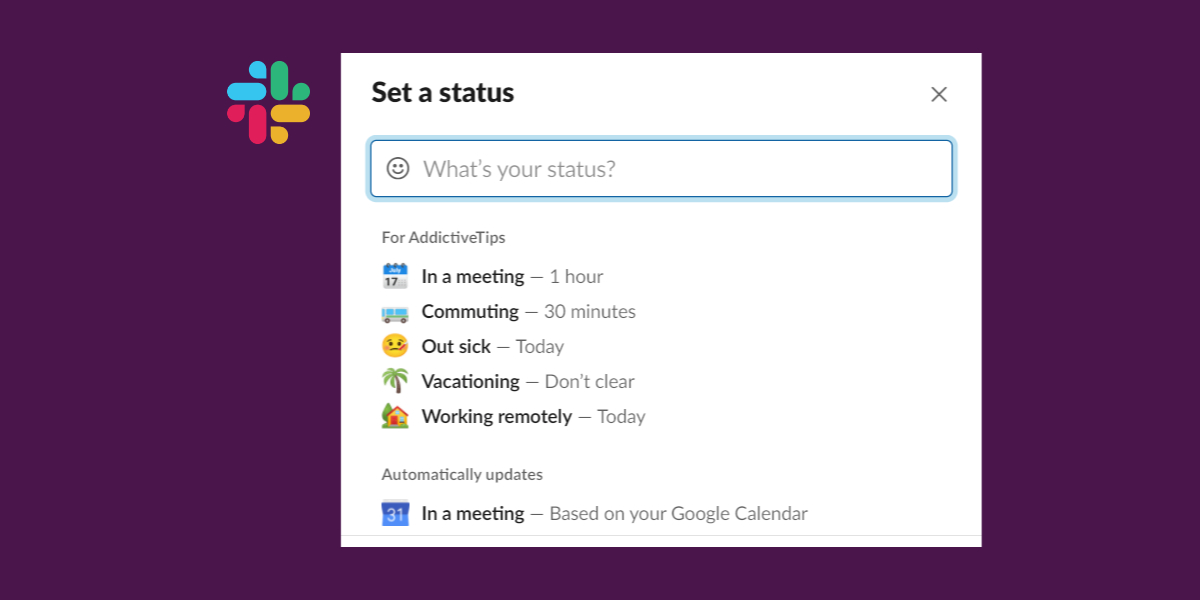Focus the What's your status field

click(x=680, y=169)
